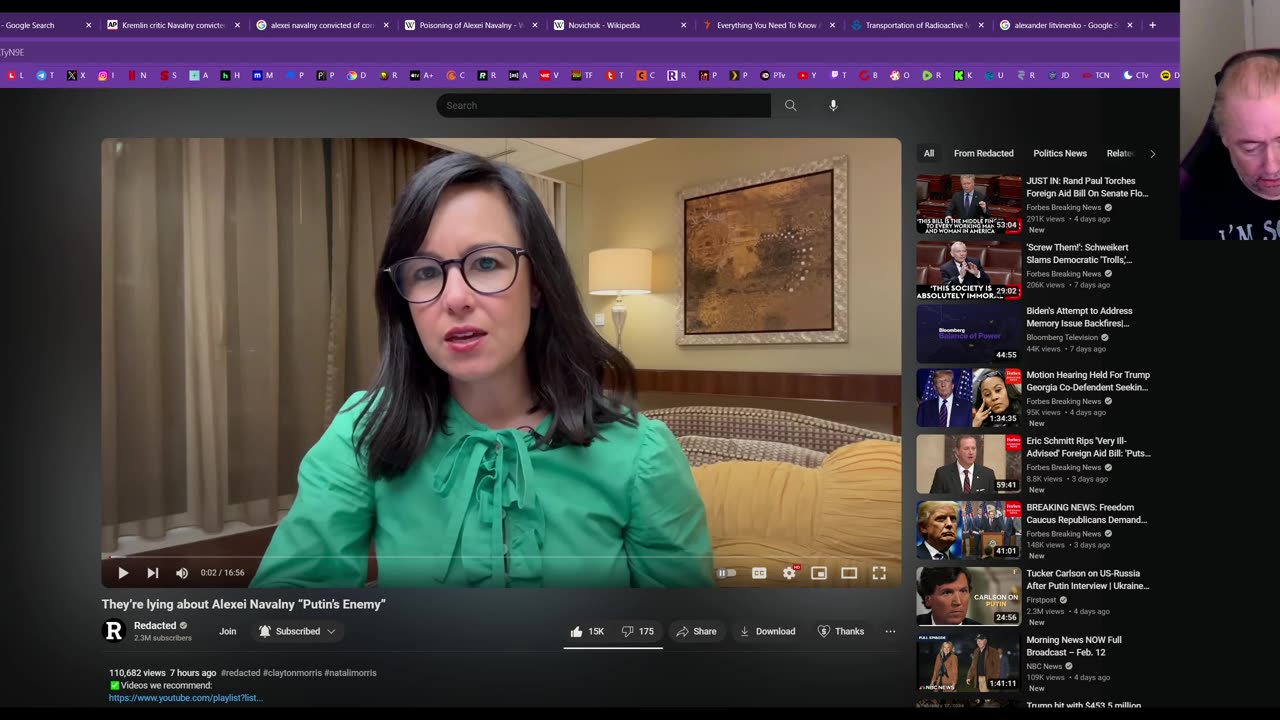Select the From Redacted filter chip
Screen dimensions: 1280x720
(x=983, y=153)
